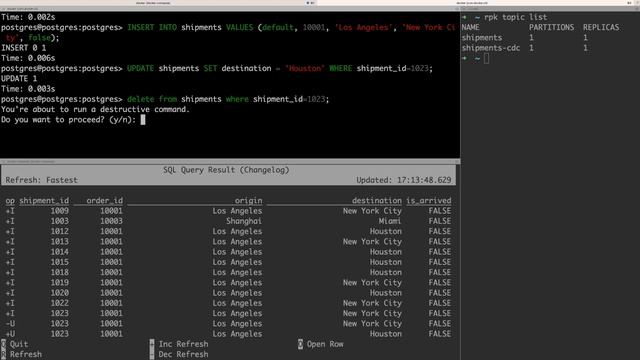Click the 'Miami' destination cell
640x360 pixels.
[x=390, y=221]
